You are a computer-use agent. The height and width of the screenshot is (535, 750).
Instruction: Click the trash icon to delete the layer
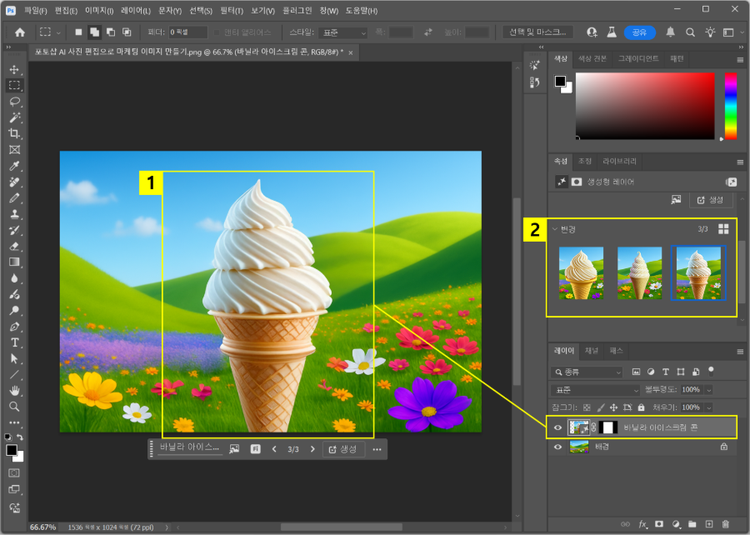click(x=725, y=523)
